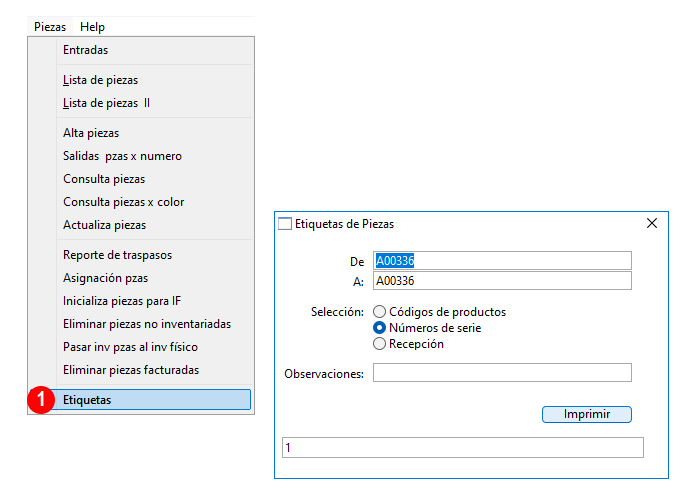Click the Imprimir button

tap(586, 414)
